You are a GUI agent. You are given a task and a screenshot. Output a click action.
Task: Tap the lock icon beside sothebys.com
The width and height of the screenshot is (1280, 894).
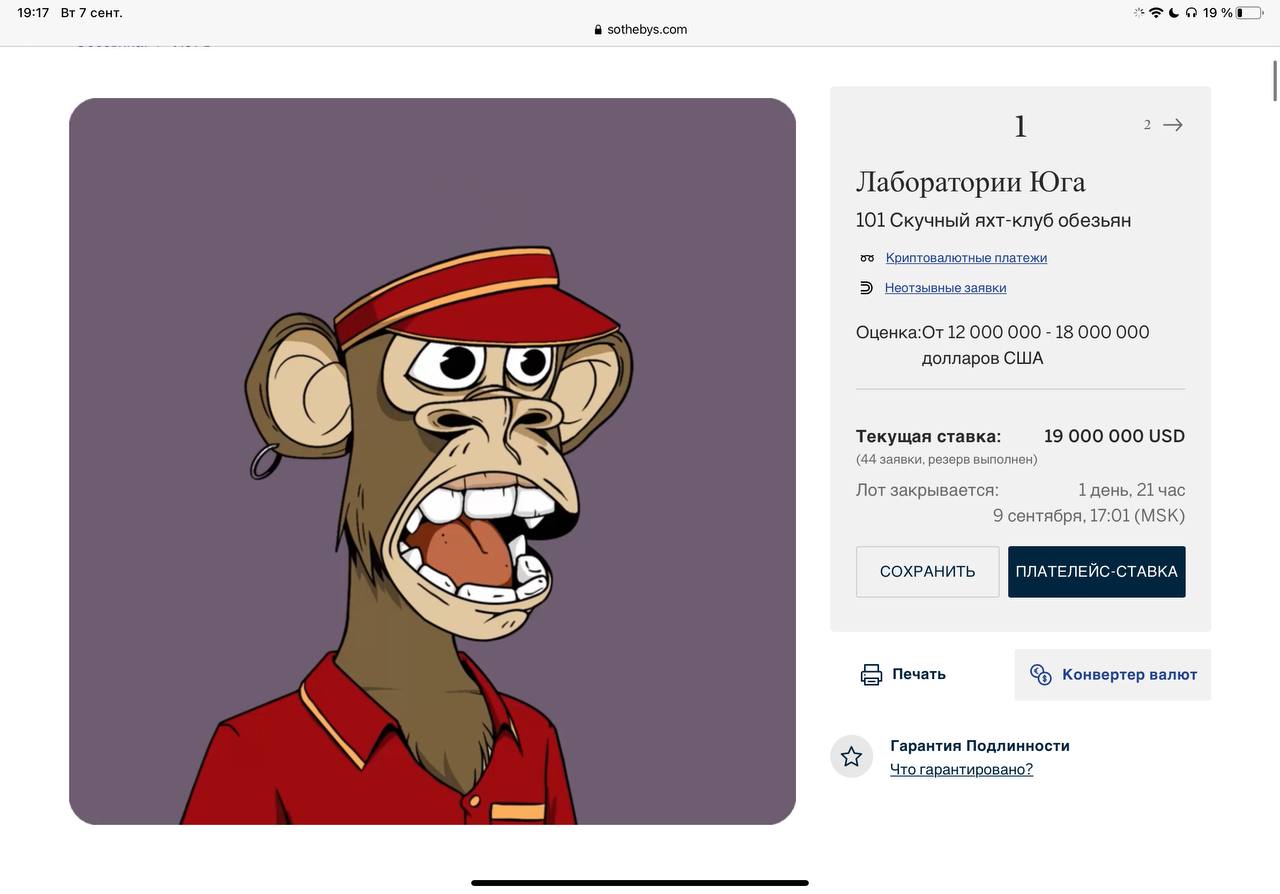coord(598,30)
